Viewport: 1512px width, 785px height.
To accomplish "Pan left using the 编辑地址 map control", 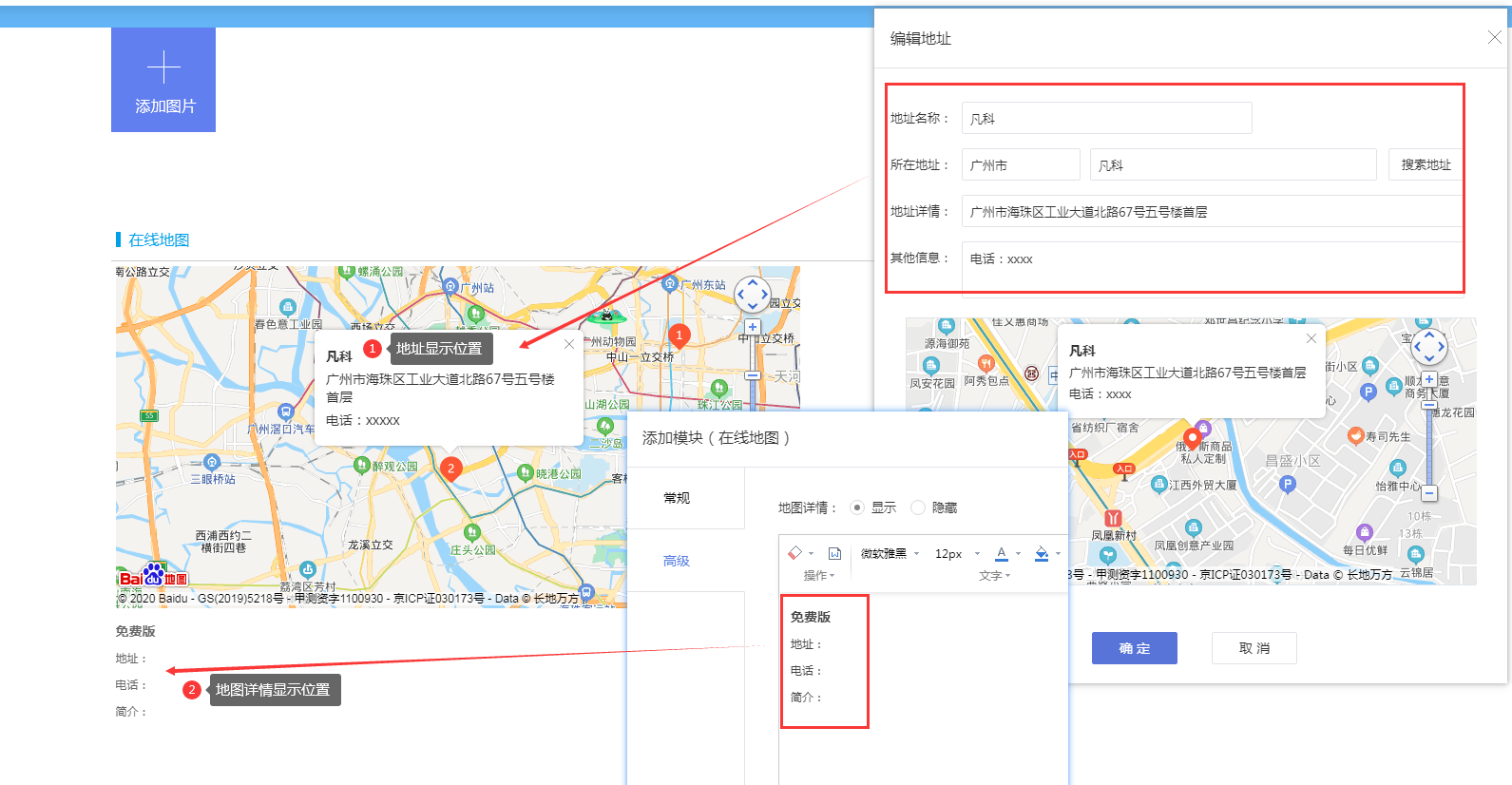I will (x=1418, y=347).
